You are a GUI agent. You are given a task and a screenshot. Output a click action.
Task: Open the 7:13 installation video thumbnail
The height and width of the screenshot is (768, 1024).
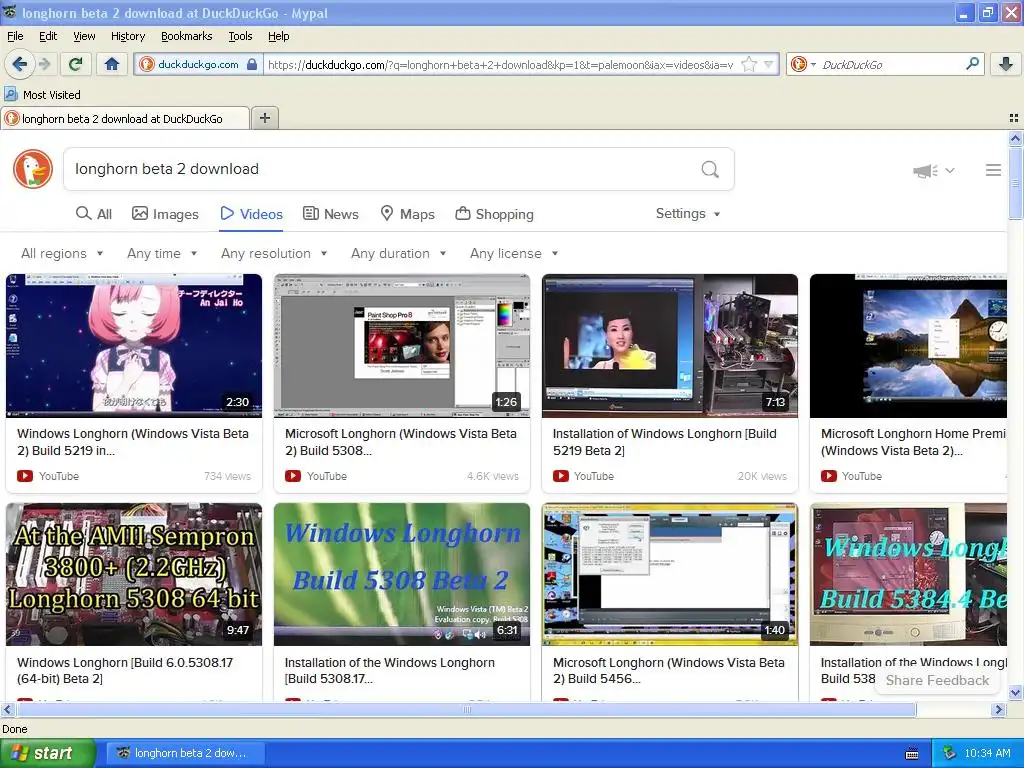point(669,345)
